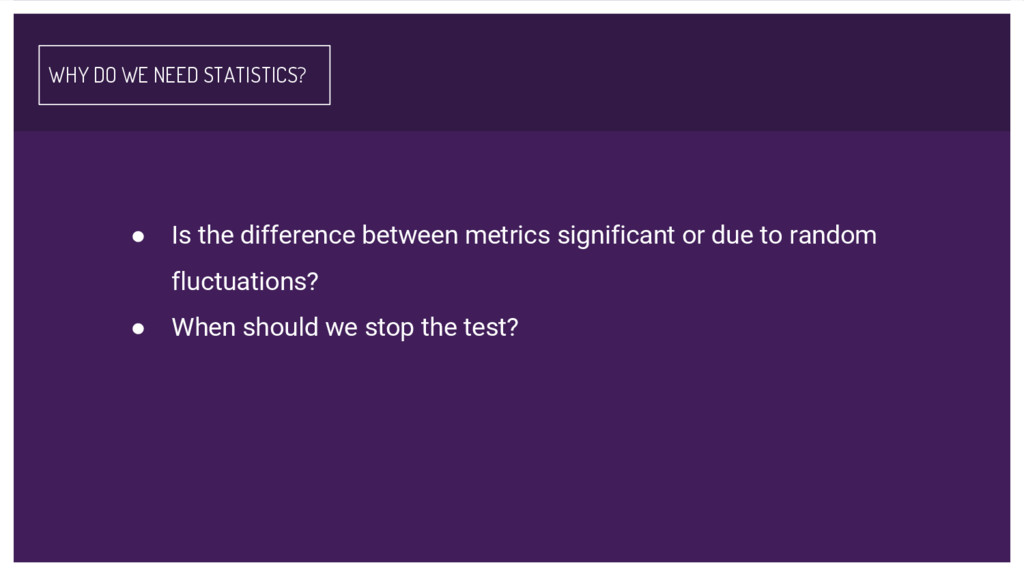The height and width of the screenshot is (576, 1024).
Task: Click the word "due" in the first bullet
Action: point(730,236)
